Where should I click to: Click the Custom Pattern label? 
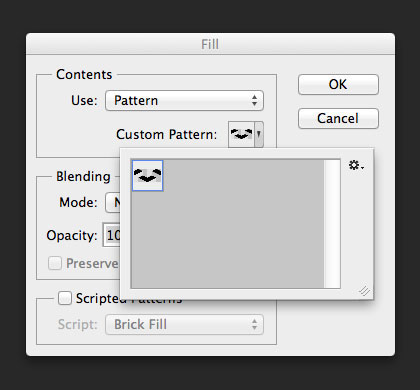click(x=166, y=134)
